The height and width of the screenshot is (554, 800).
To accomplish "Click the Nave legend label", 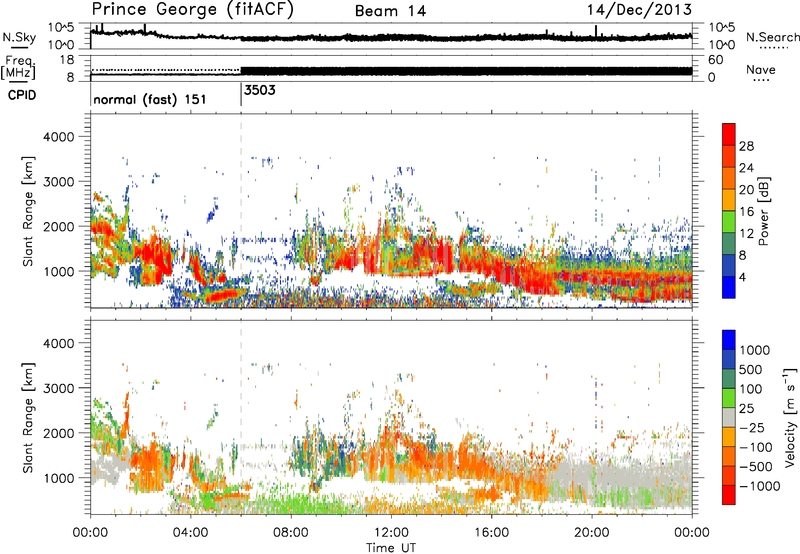I will [761, 70].
